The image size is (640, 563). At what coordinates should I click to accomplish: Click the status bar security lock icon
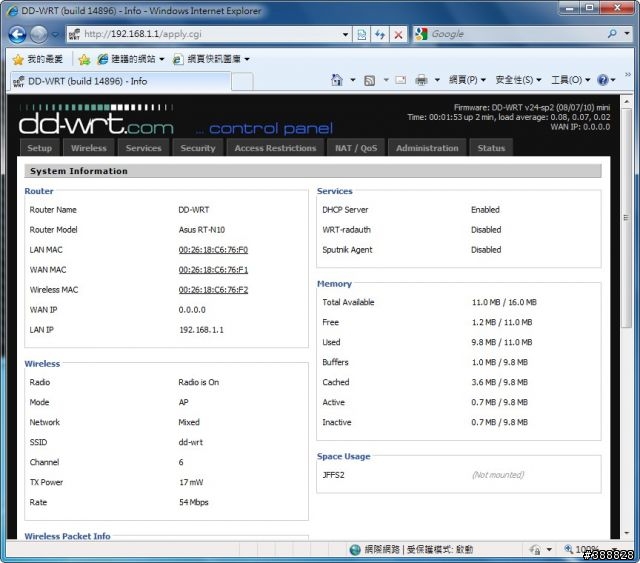coord(535,550)
